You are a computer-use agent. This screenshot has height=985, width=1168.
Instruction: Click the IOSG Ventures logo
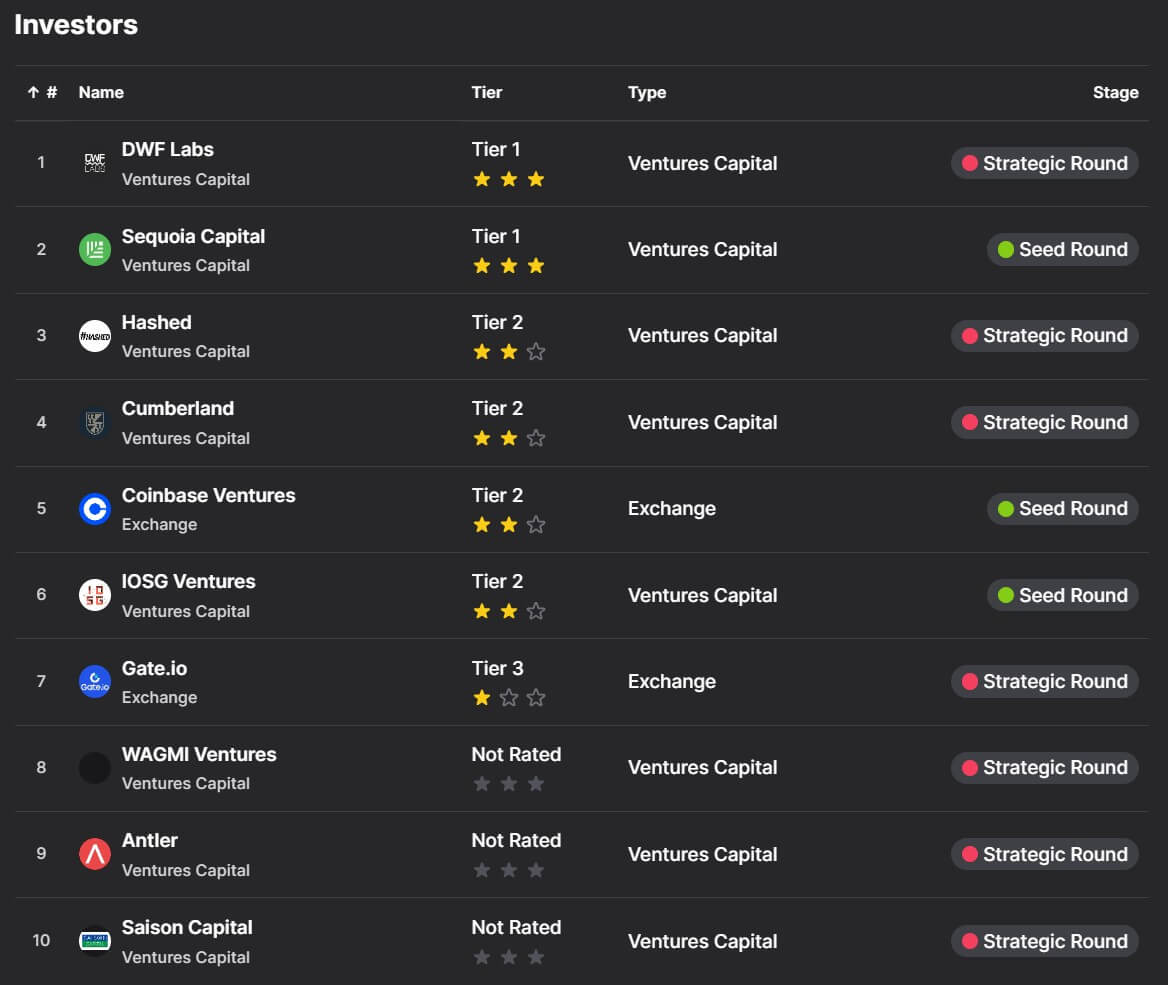click(x=95, y=595)
